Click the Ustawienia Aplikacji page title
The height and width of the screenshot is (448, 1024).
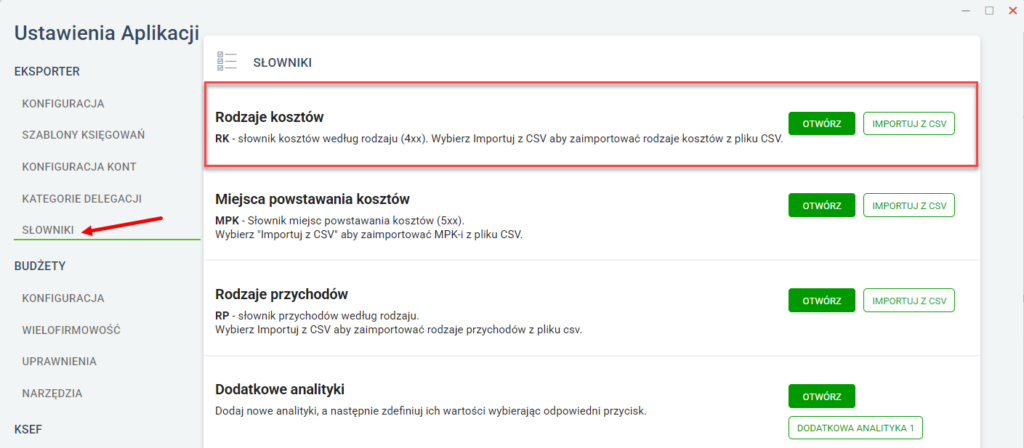[x=106, y=34]
